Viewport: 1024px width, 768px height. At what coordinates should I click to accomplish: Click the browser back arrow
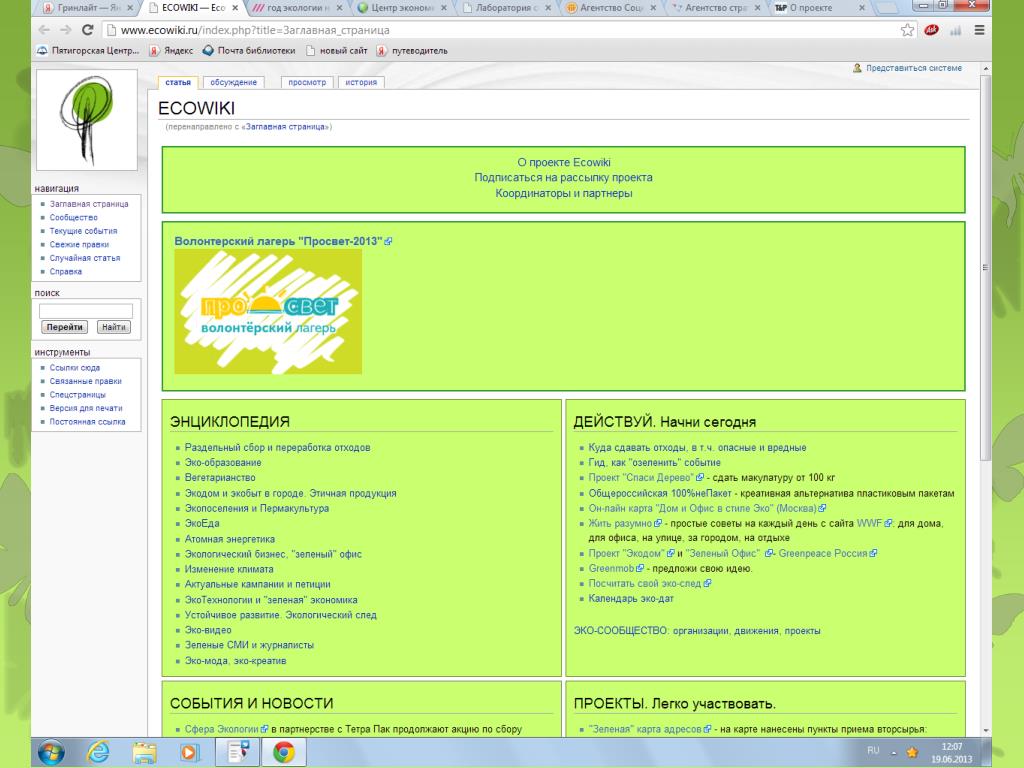pyautogui.click(x=44, y=30)
